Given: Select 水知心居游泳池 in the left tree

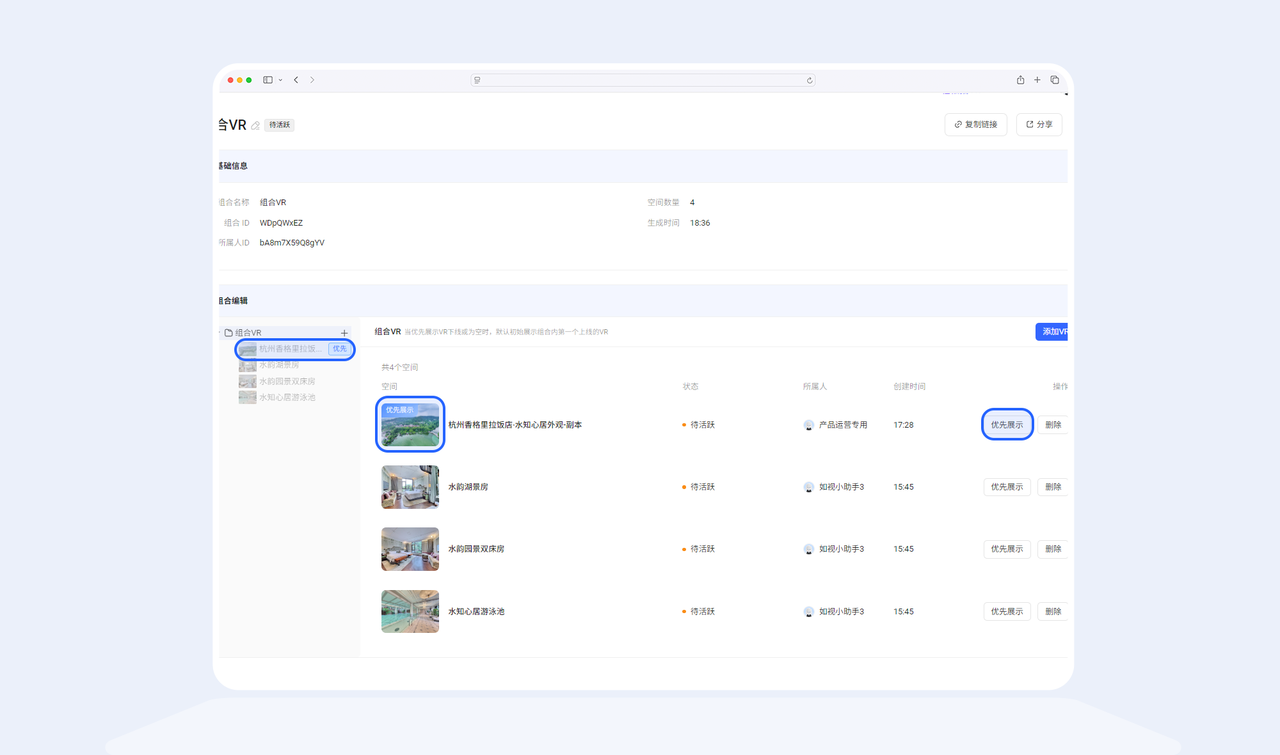Looking at the screenshot, I should [x=286, y=397].
